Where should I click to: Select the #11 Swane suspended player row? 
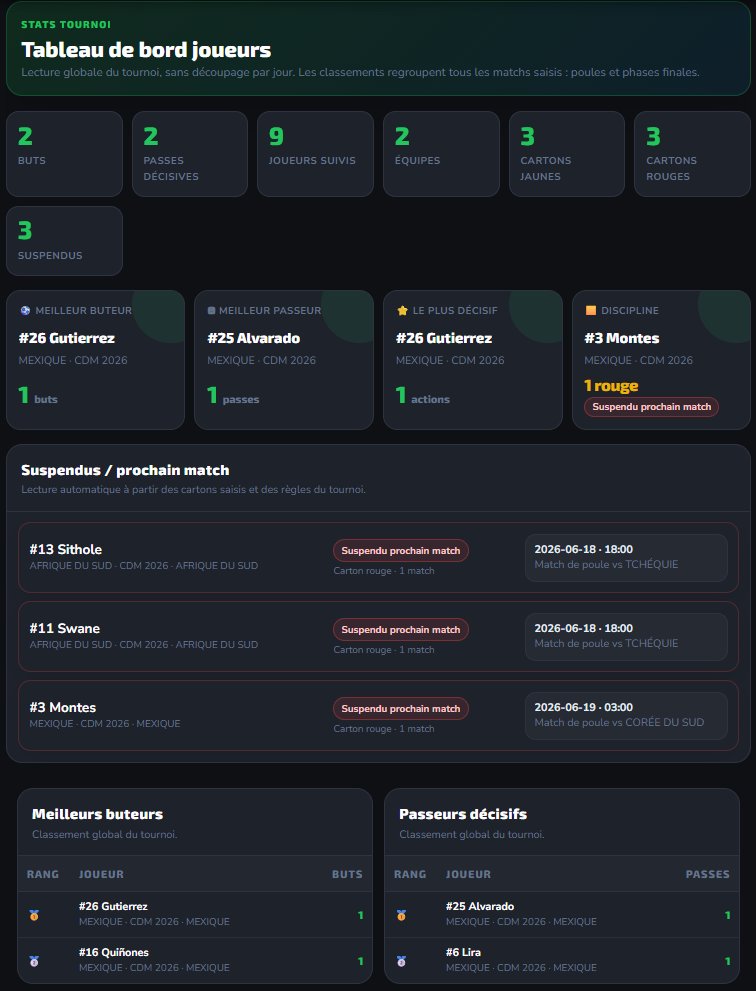click(x=378, y=636)
